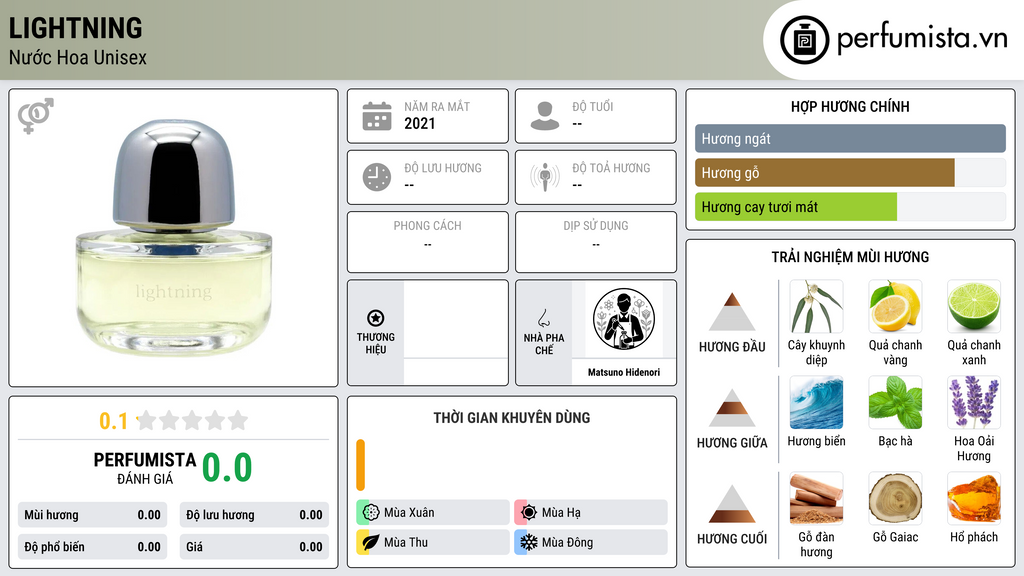Click the Mùi hương score field
The width and height of the screenshot is (1024, 576).
(93, 515)
